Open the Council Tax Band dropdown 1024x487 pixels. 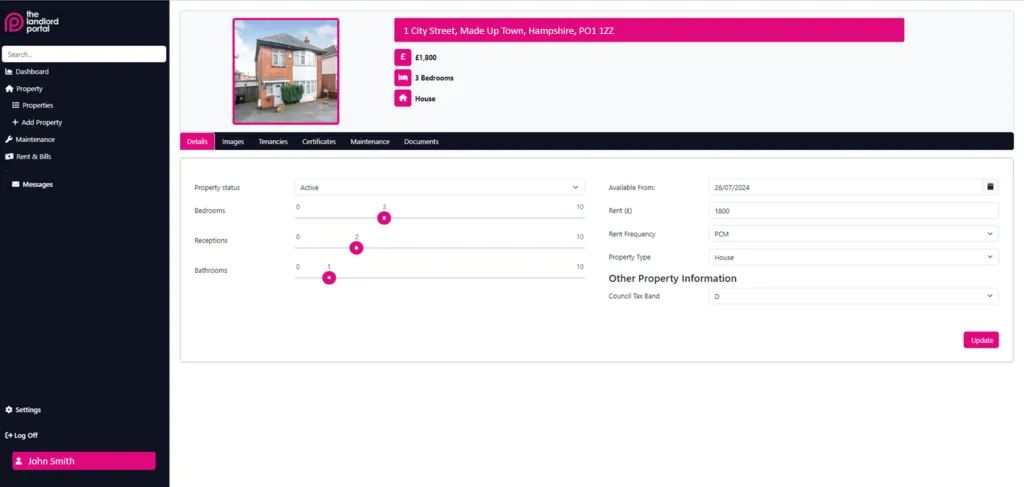pyautogui.click(x=854, y=296)
